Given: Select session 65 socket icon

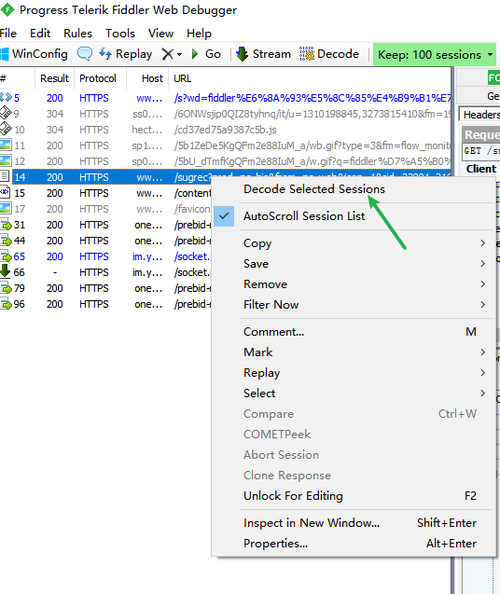Looking at the screenshot, I should point(6,256).
